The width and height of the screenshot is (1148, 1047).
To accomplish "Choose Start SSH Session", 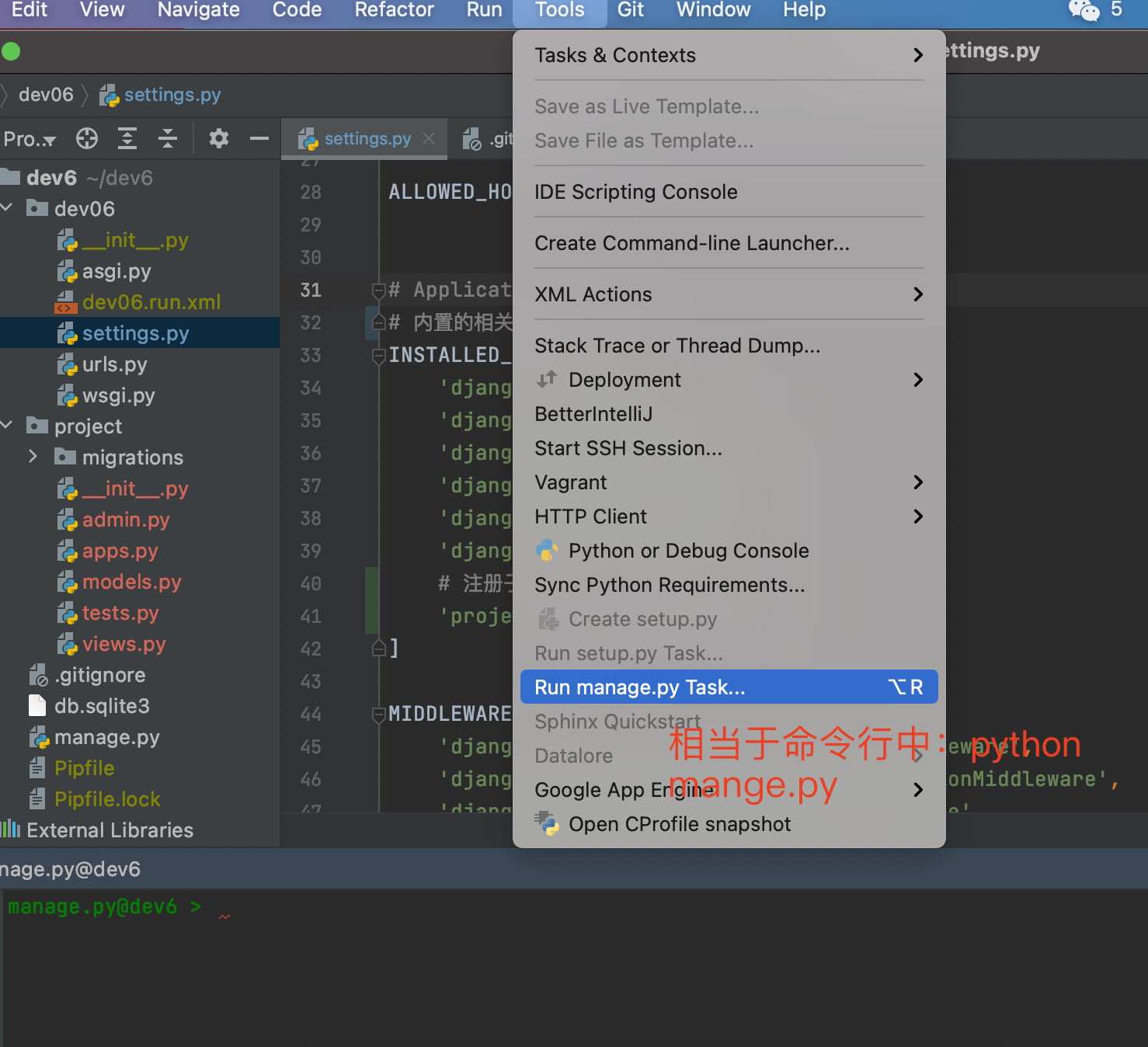I will [729, 448].
